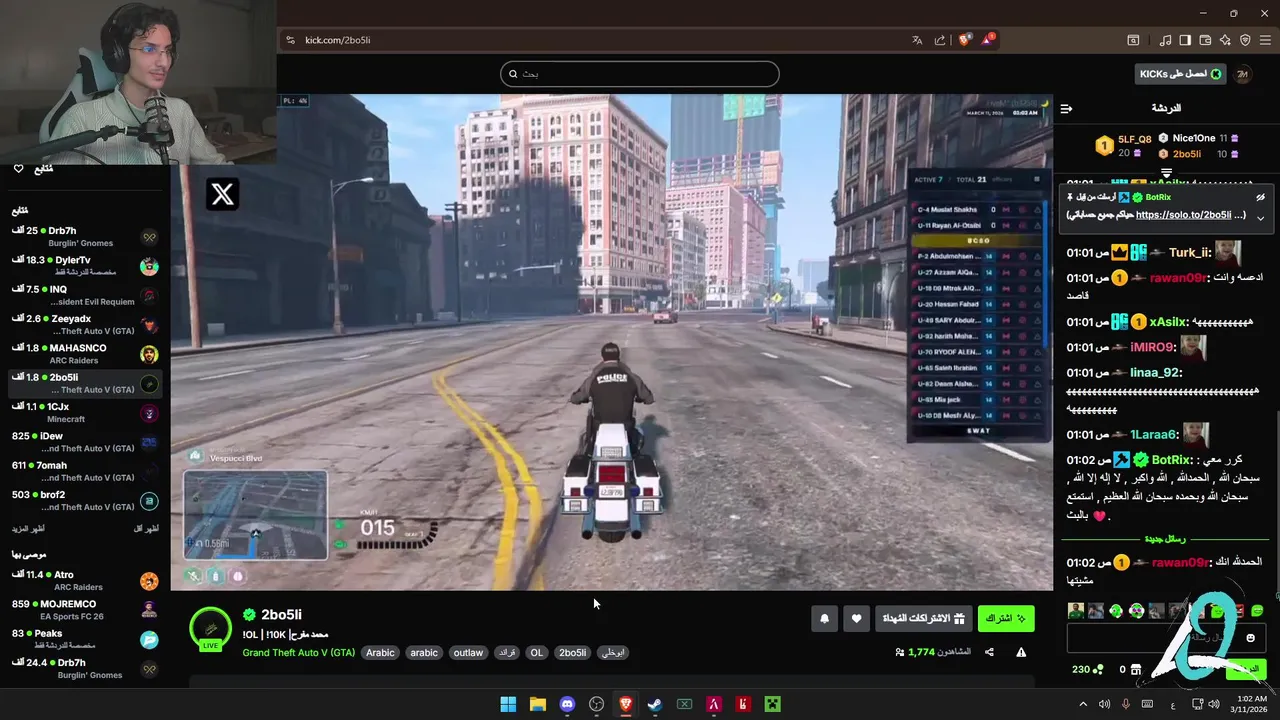Open Leo AI sparkle icon
Image resolution: width=1280 pixels, height=720 pixels.
click(x=1225, y=40)
